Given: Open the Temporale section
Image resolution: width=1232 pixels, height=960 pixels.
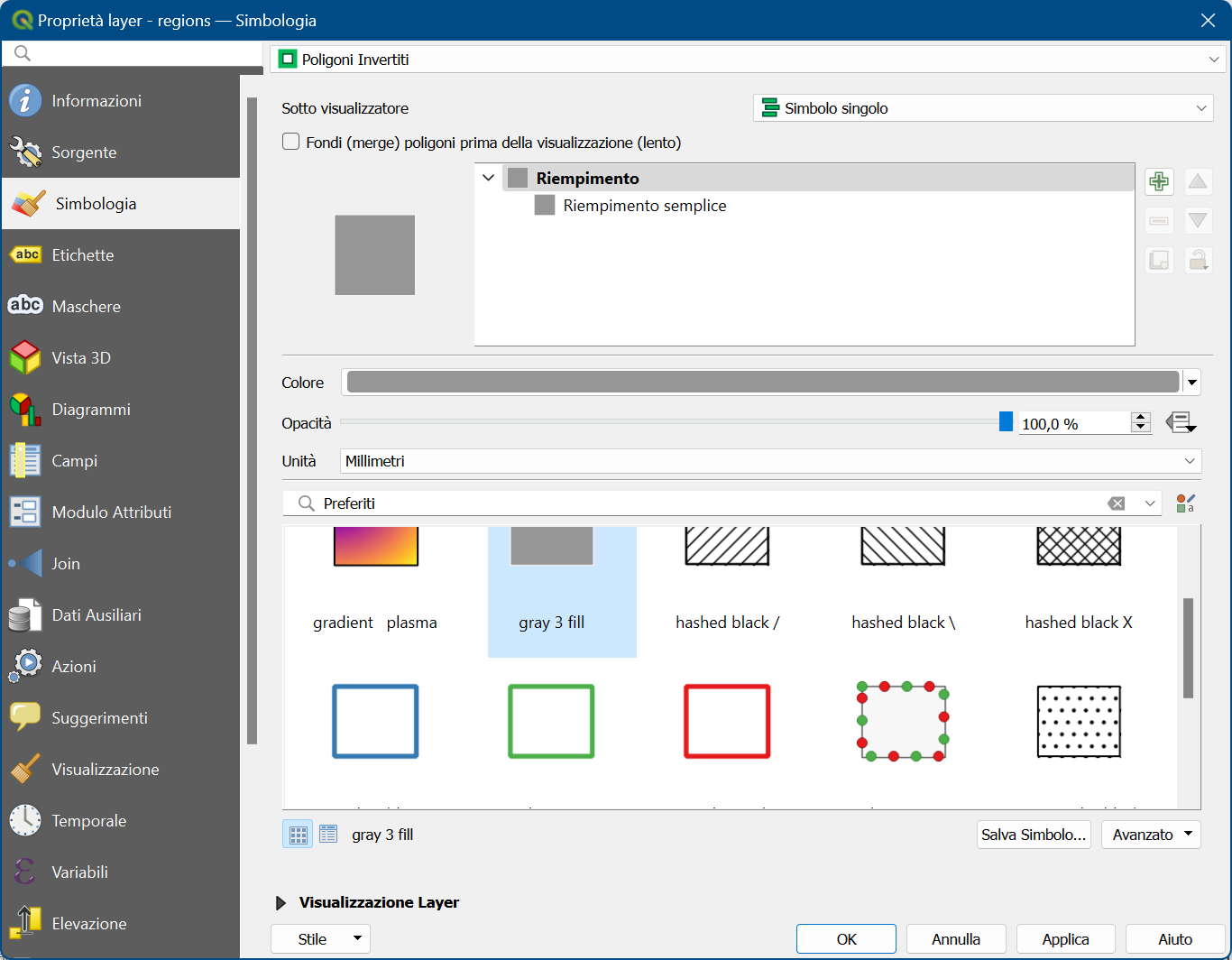Looking at the screenshot, I should [x=120, y=821].
